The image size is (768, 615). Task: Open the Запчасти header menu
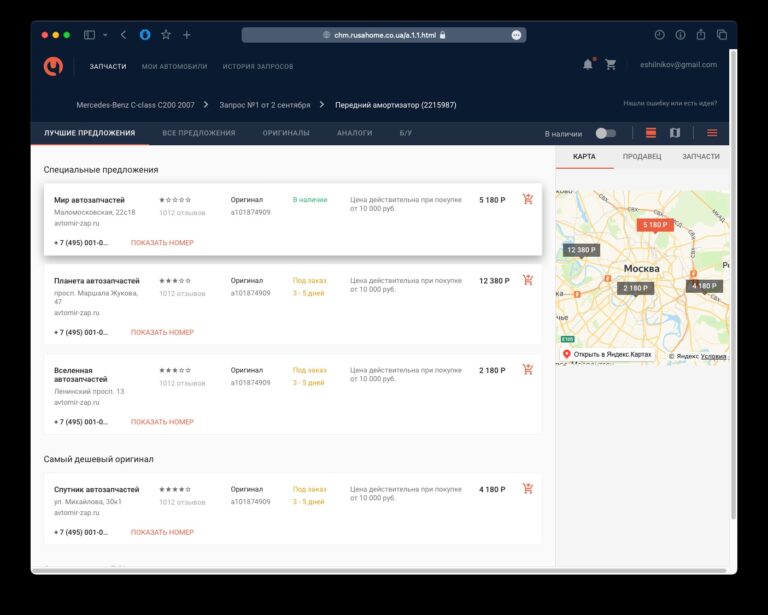point(108,67)
